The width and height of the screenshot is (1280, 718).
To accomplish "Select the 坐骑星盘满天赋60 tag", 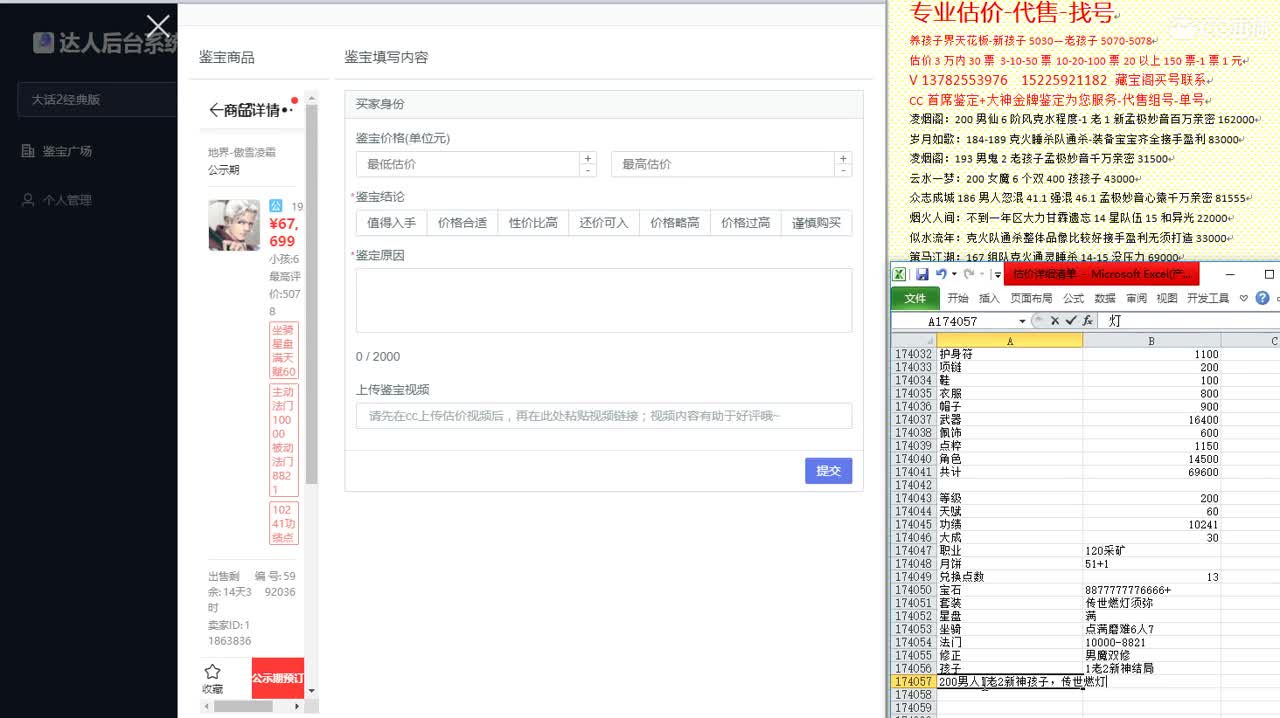I will [x=283, y=350].
